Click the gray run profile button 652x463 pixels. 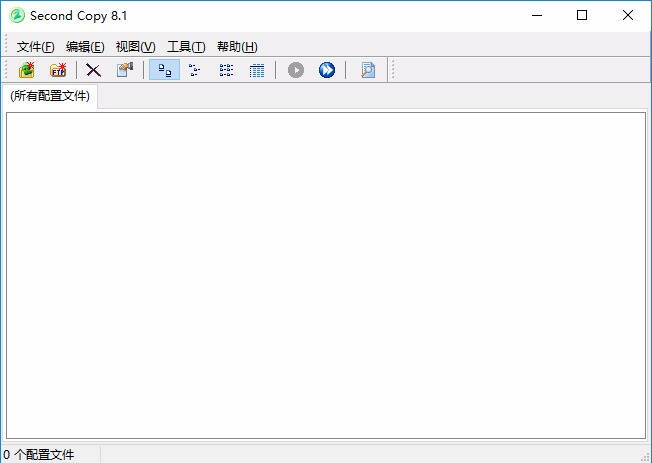(296, 70)
